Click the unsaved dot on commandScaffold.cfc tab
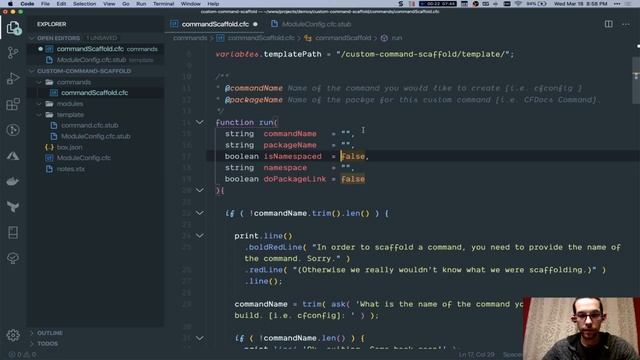The image size is (640, 360). click(x=256, y=24)
